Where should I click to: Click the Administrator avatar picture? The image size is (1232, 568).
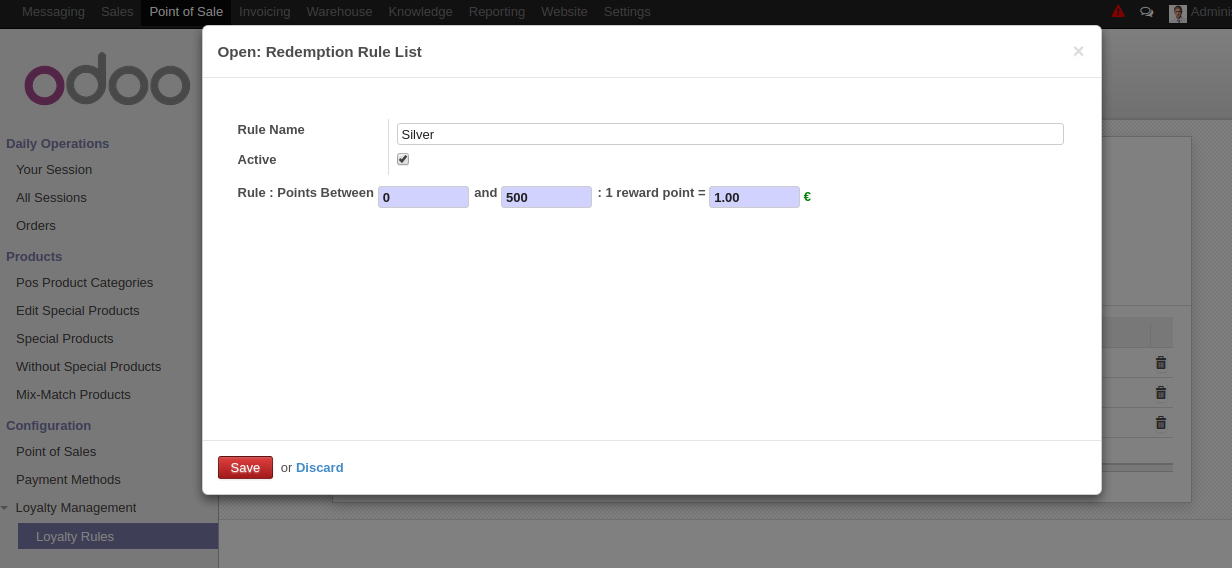[1178, 13]
